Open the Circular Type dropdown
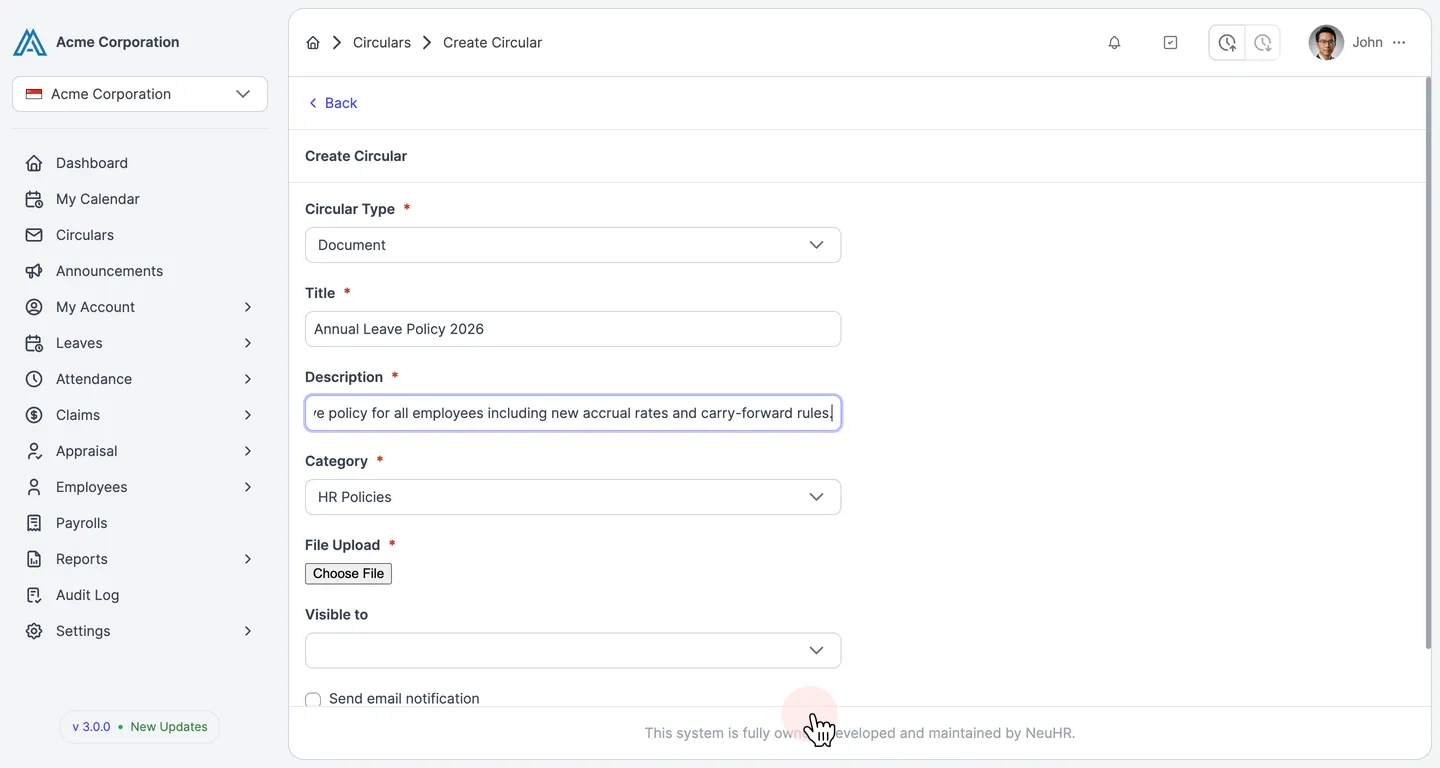 pyautogui.click(x=573, y=245)
